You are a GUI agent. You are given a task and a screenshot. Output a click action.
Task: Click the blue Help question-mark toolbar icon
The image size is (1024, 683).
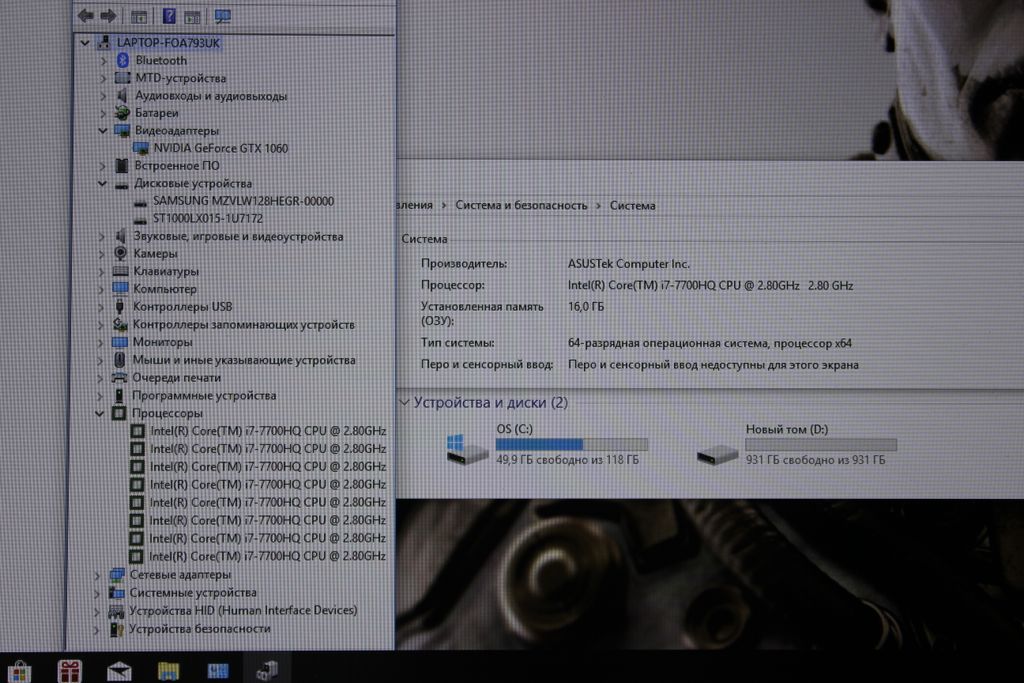[168, 16]
